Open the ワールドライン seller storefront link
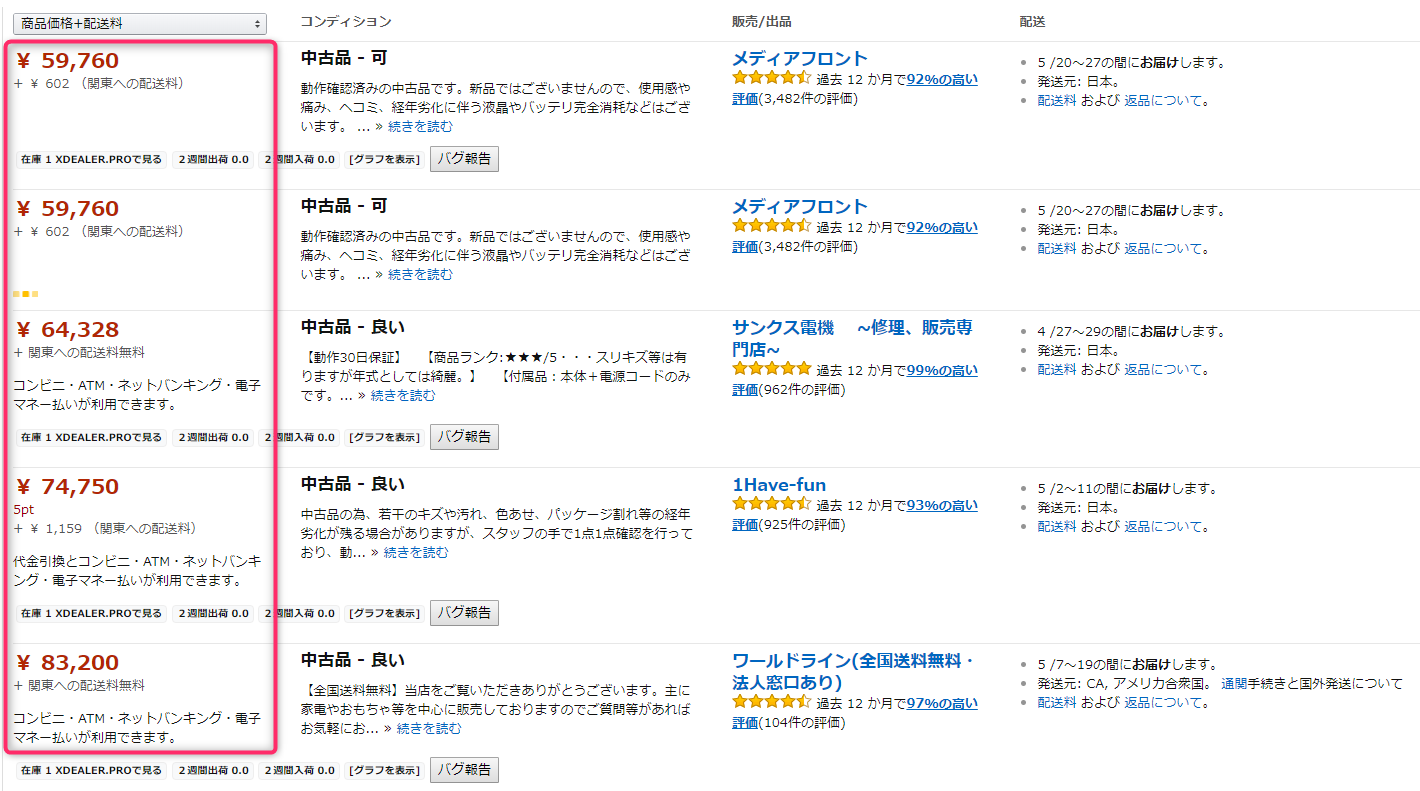Image resolution: width=1420 pixels, height=791 pixels. (852, 671)
